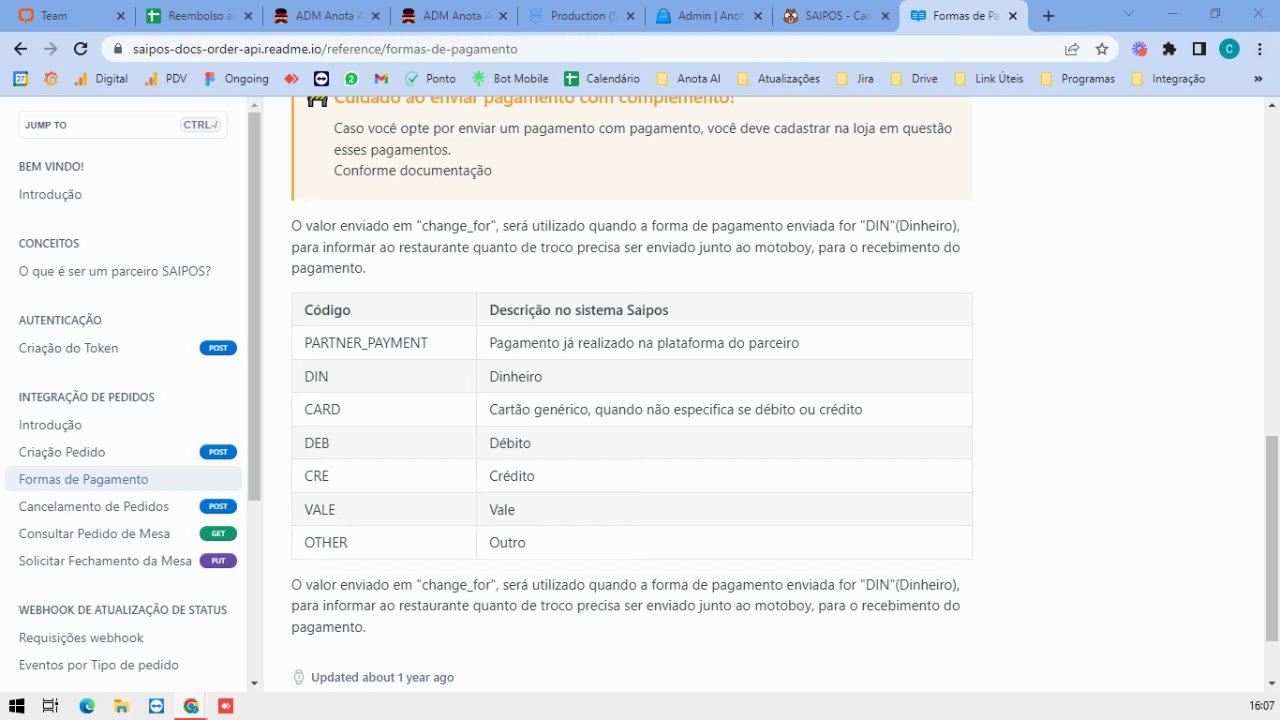Open the Calendário bookmark
This screenshot has height=720, width=1280.
point(601,78)
